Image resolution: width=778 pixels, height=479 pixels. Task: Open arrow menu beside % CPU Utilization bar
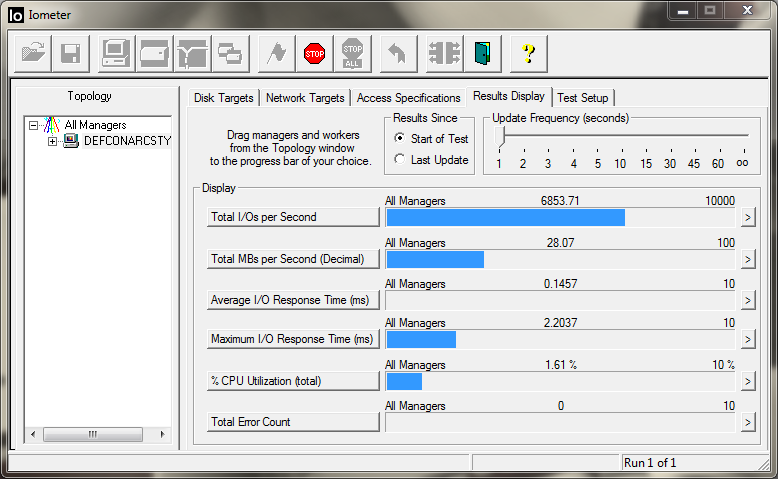(x=746, y=381)
